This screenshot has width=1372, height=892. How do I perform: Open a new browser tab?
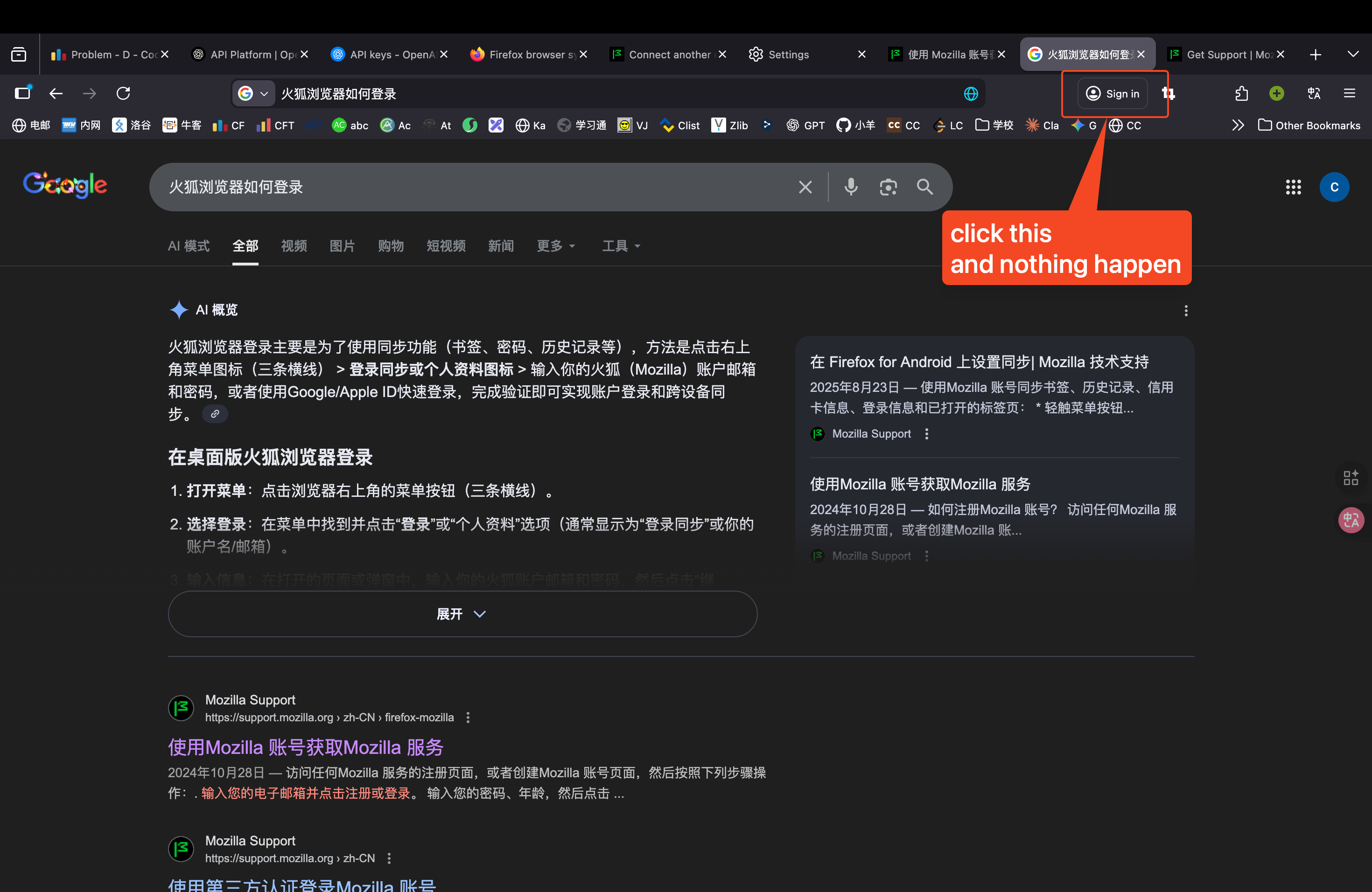pyautogui.click(x=1316, y=55)
